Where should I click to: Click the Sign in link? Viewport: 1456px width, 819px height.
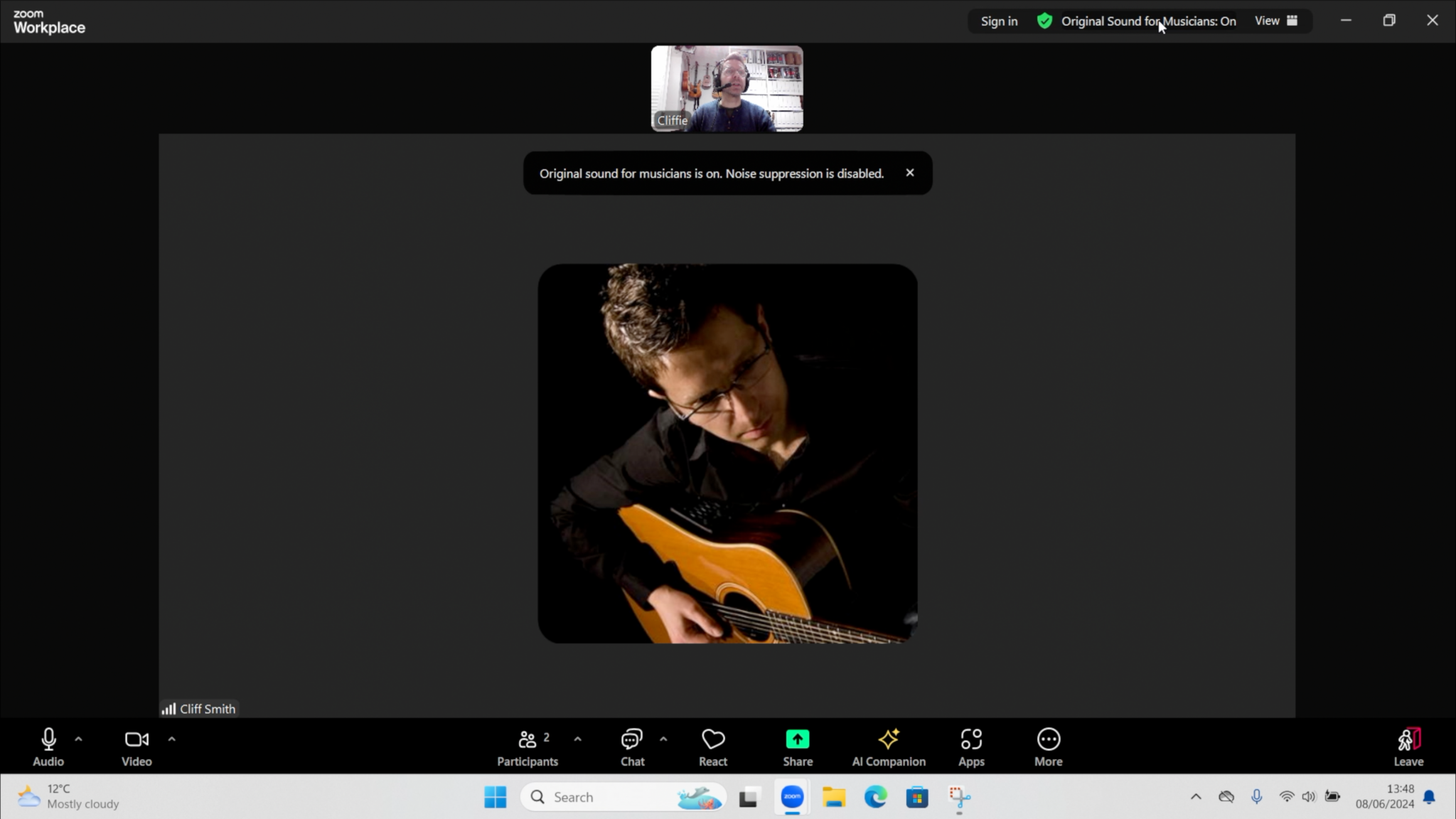[998, 21]
